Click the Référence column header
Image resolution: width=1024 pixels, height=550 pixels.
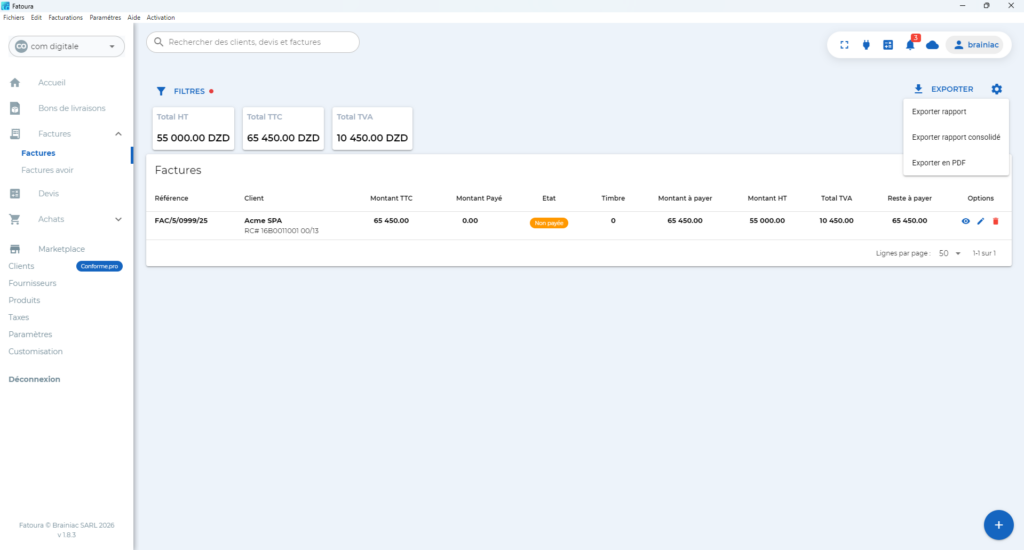[x=171, y=199]
